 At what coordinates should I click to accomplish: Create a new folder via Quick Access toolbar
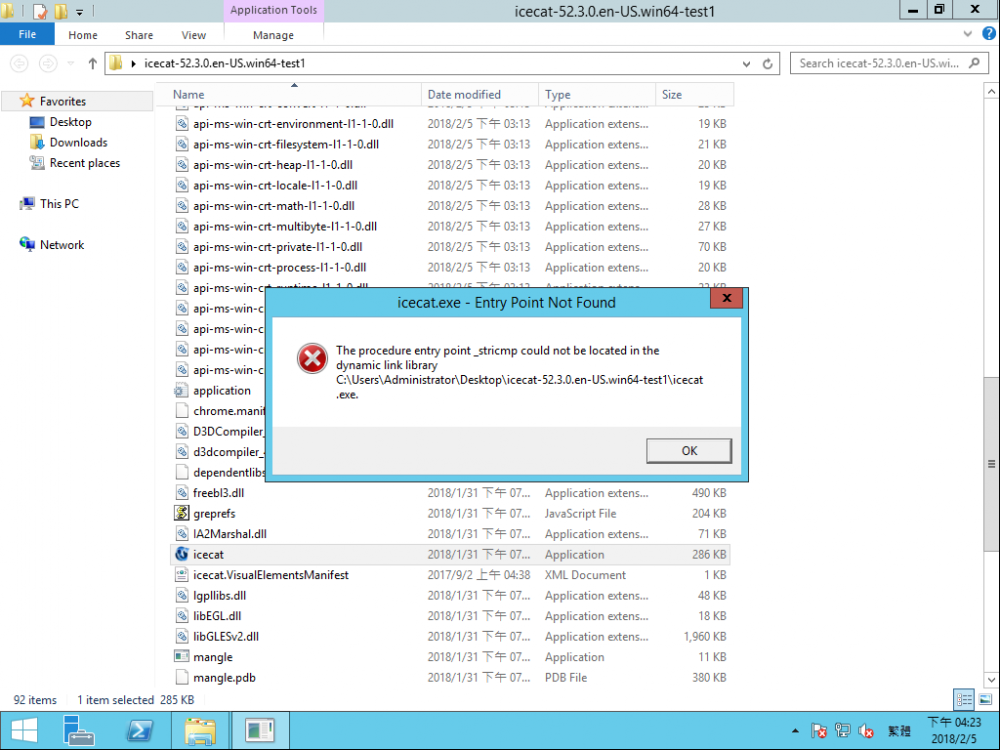[x=60, y=10]
